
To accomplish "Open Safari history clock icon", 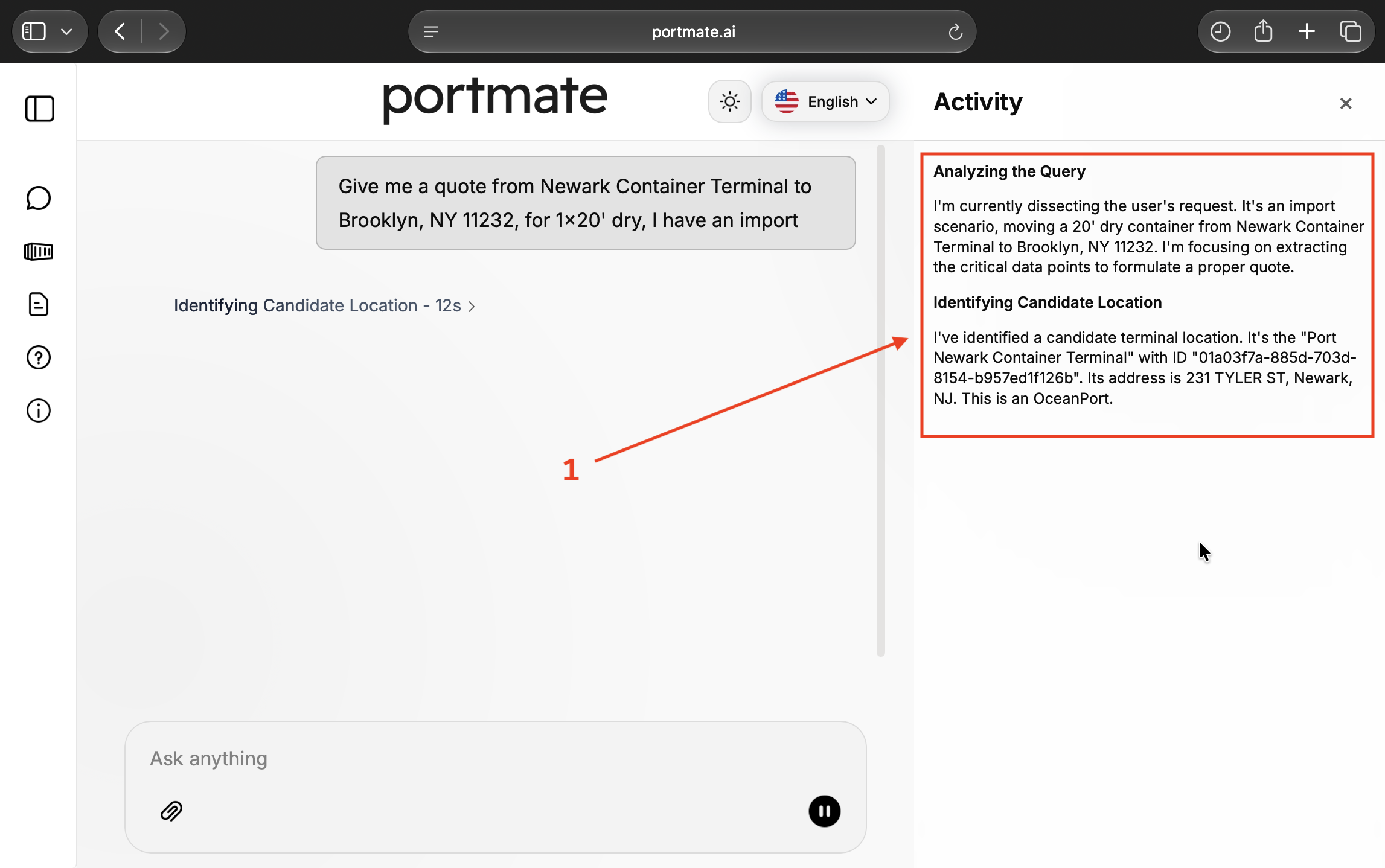I will (x=1220, y=31).
